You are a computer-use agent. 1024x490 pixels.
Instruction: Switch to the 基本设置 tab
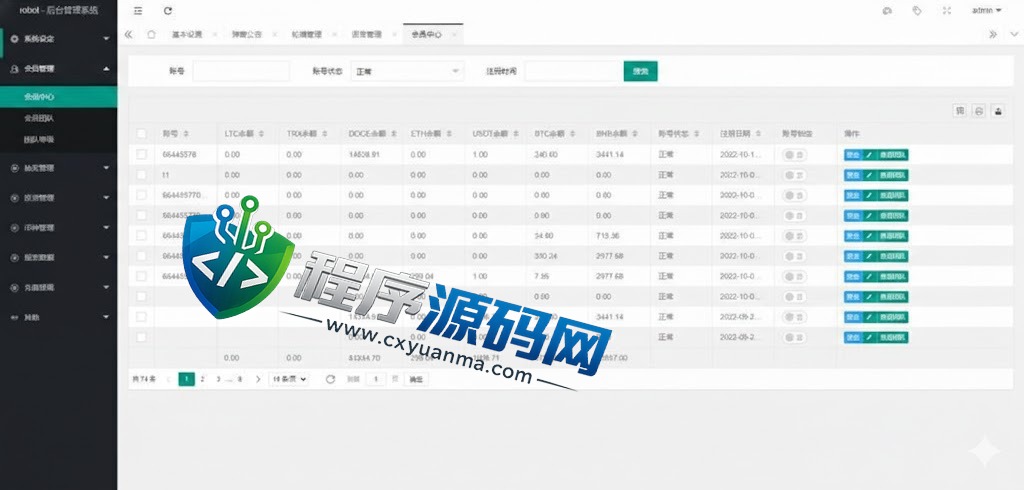187,35
